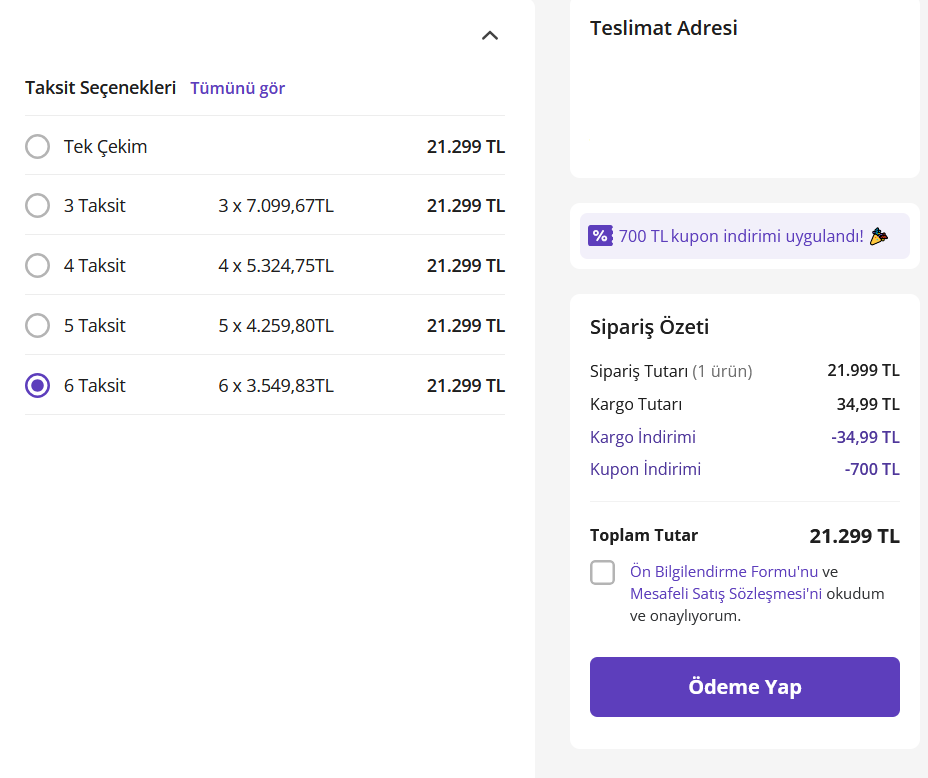Pick the 5 Taksit installment option

tap(37, 326)
